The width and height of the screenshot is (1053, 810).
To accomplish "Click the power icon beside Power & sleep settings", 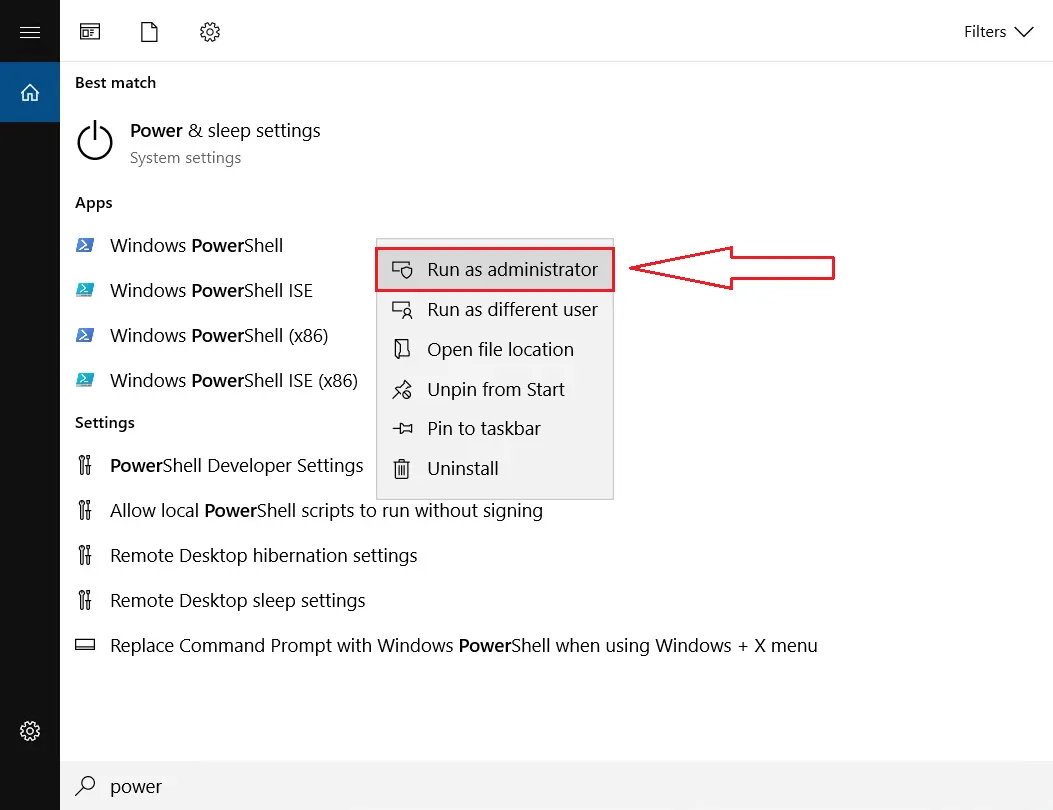I will (94, 141).
